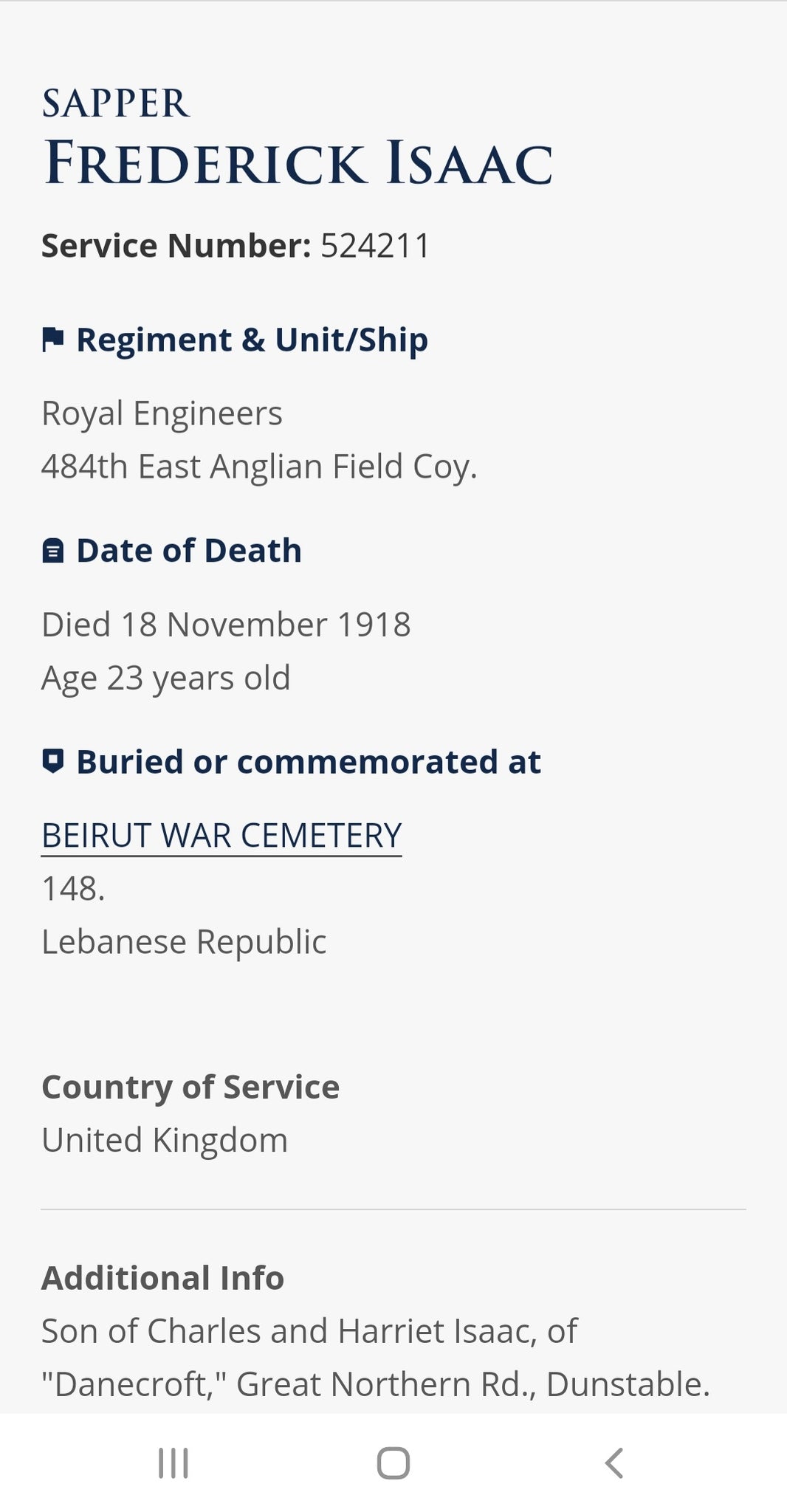Tap the Android recent apps button
The width and height of the screenshot is (787, 1512).
(x=173, y=1463)
